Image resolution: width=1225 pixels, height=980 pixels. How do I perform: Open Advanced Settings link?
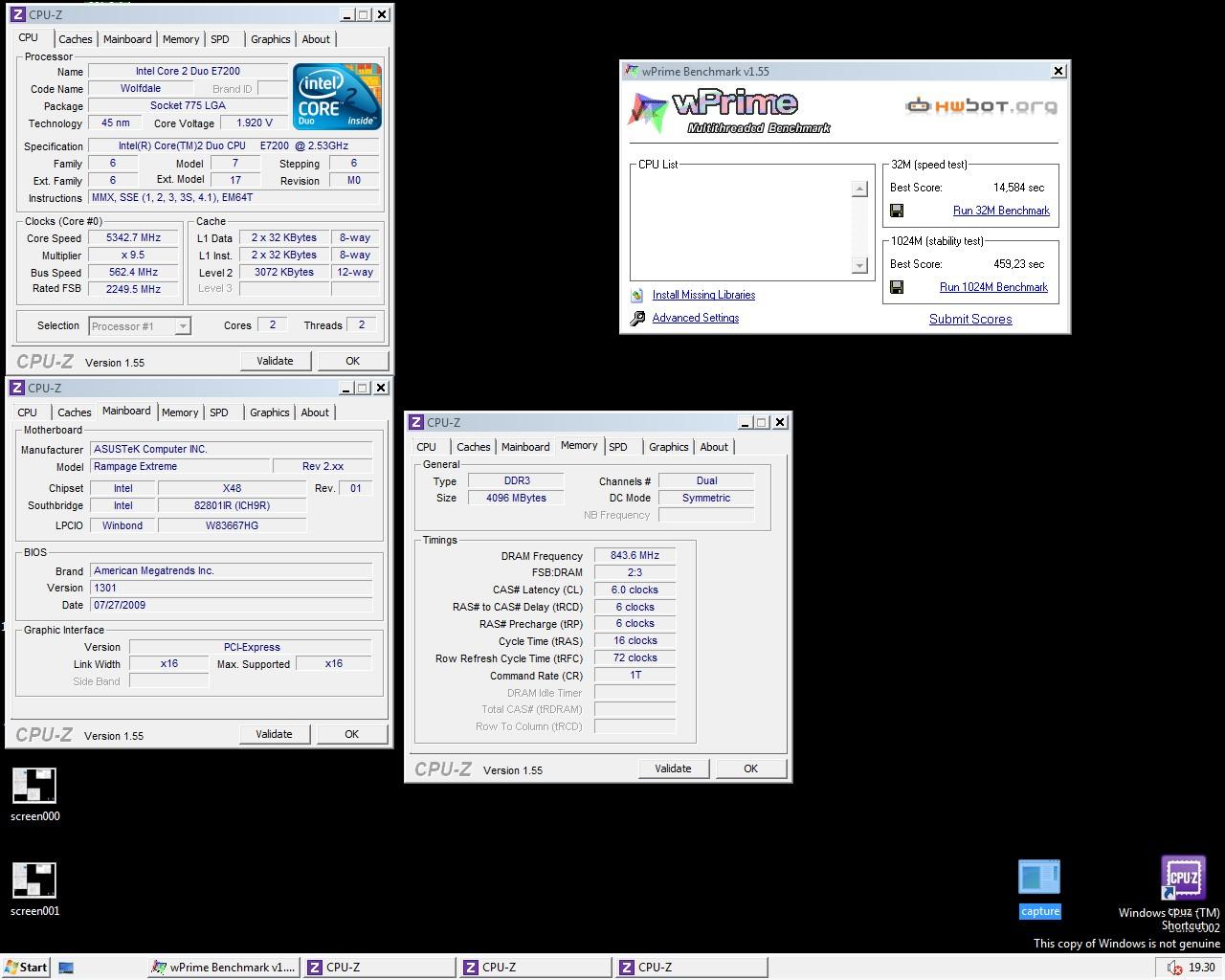[x=696, y=318]
